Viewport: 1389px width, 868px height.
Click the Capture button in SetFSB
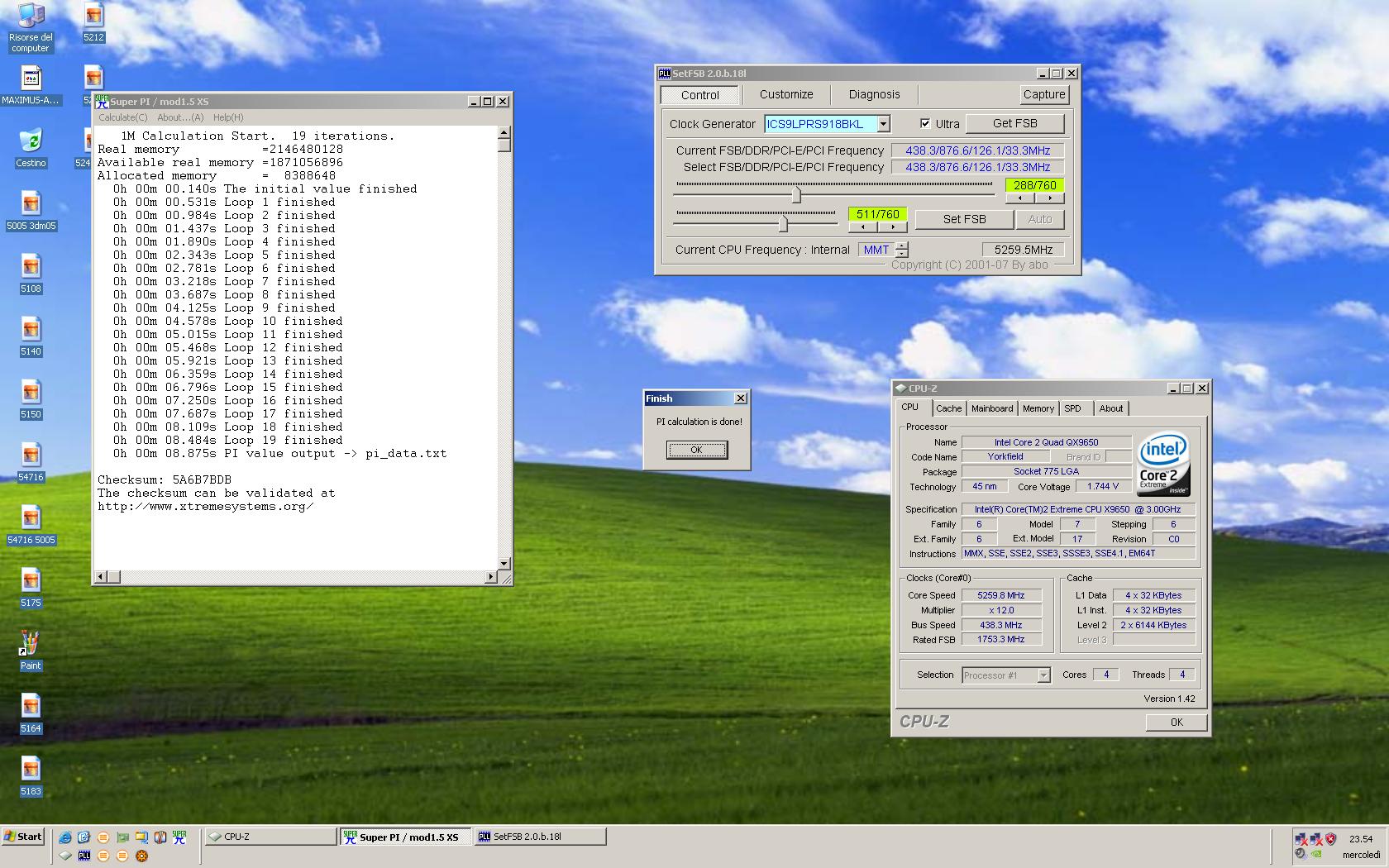tap(1044, 94)
